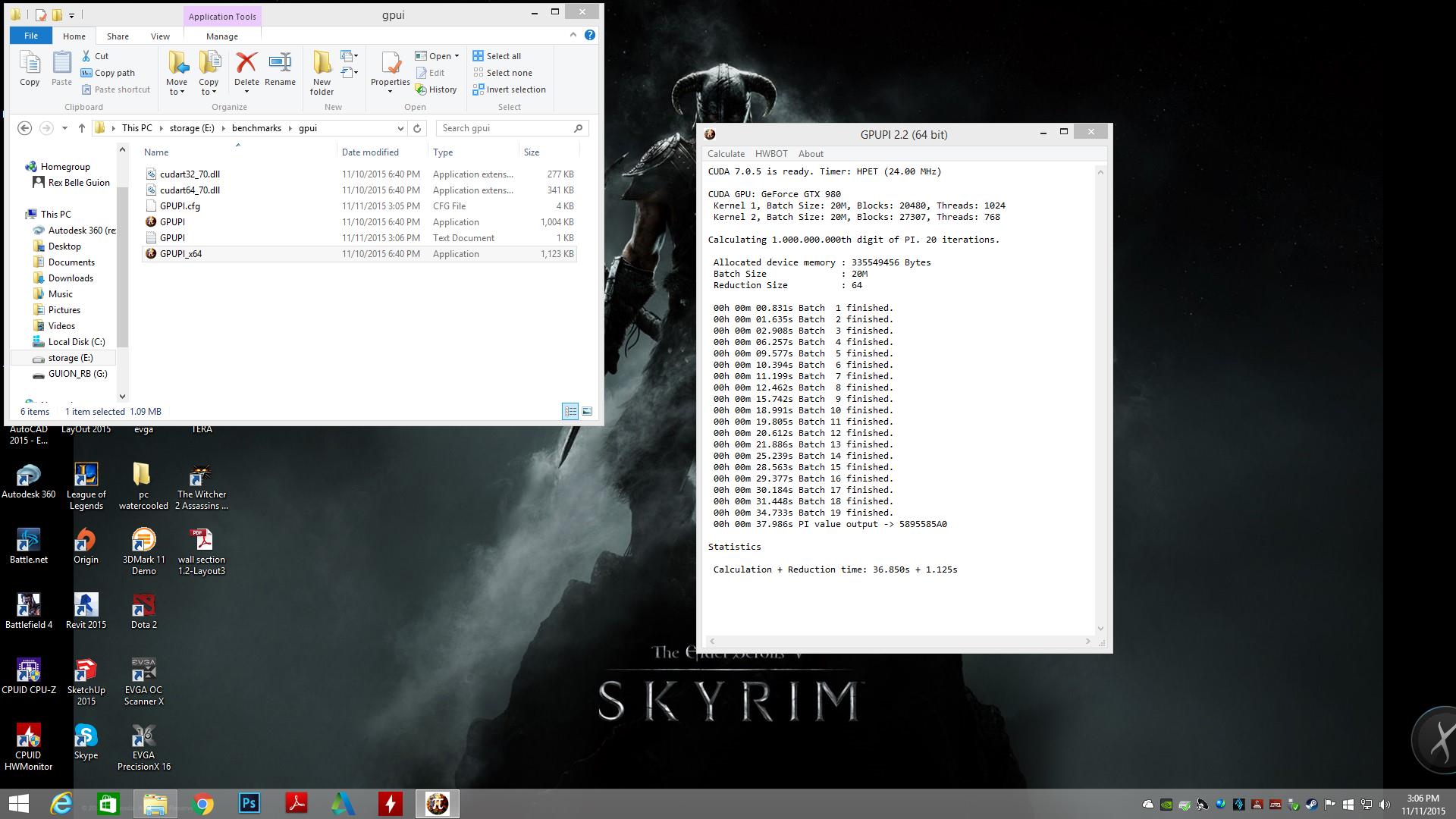Click the Explorer Back navigation arrow
The image size is (1456, 819).
coord(24,128)
